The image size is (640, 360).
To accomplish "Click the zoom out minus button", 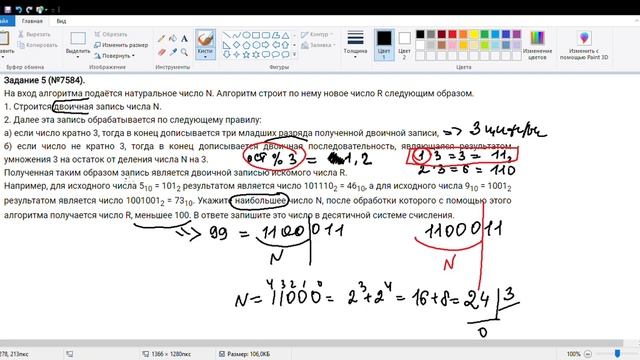I will click(588, 354).
